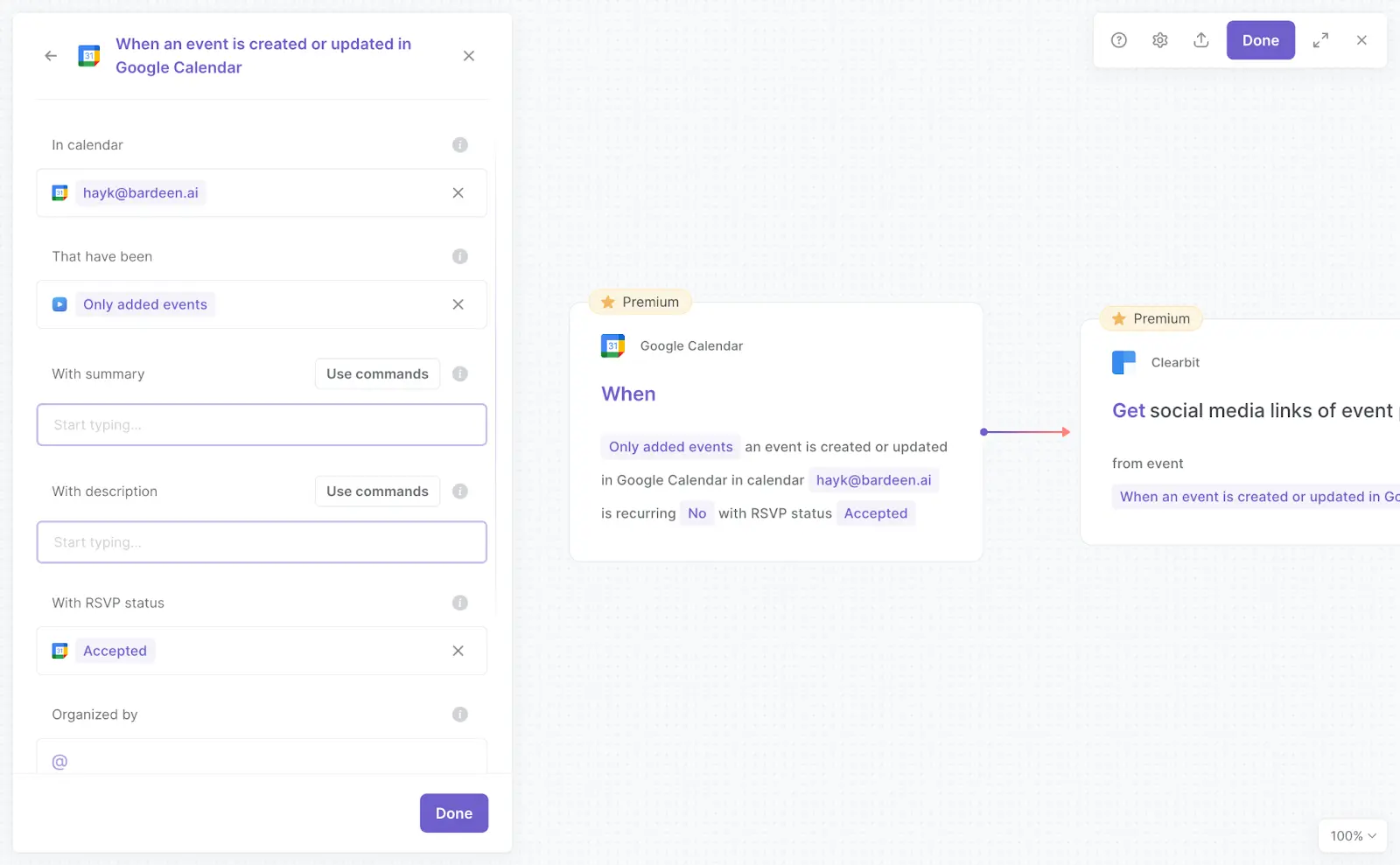Click the Google Calendar icon in When card
1400x865 pixels.
pyautogui.click(x=613, y=346)
